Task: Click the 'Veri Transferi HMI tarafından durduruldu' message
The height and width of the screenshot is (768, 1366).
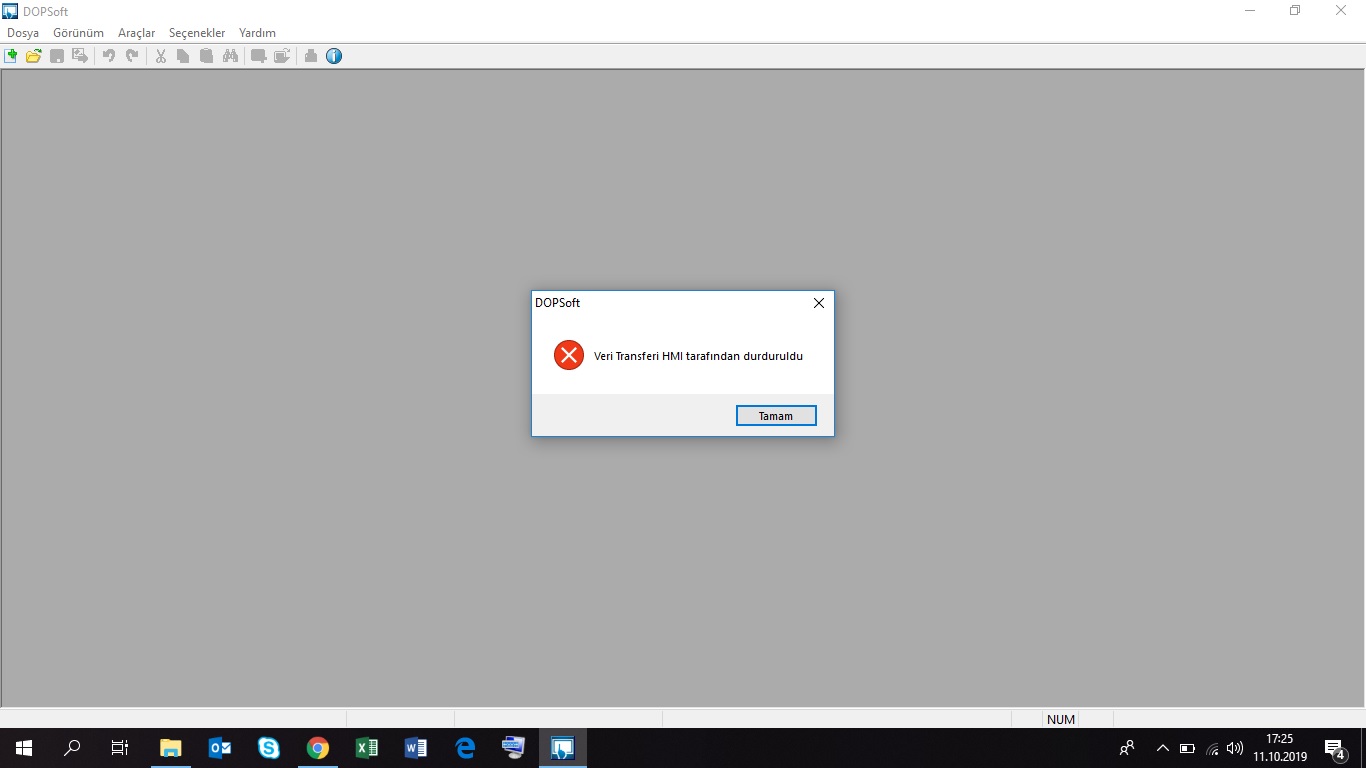Action: pyautogui.click(x=698, y=356)
